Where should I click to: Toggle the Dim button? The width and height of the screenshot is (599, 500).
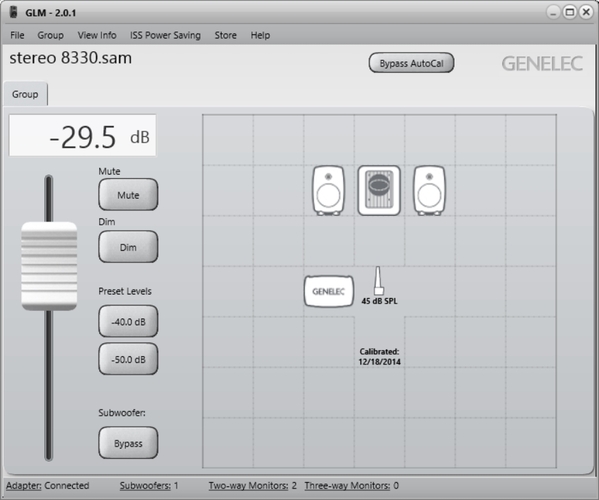pyautogui.click(x=128, y=247)
